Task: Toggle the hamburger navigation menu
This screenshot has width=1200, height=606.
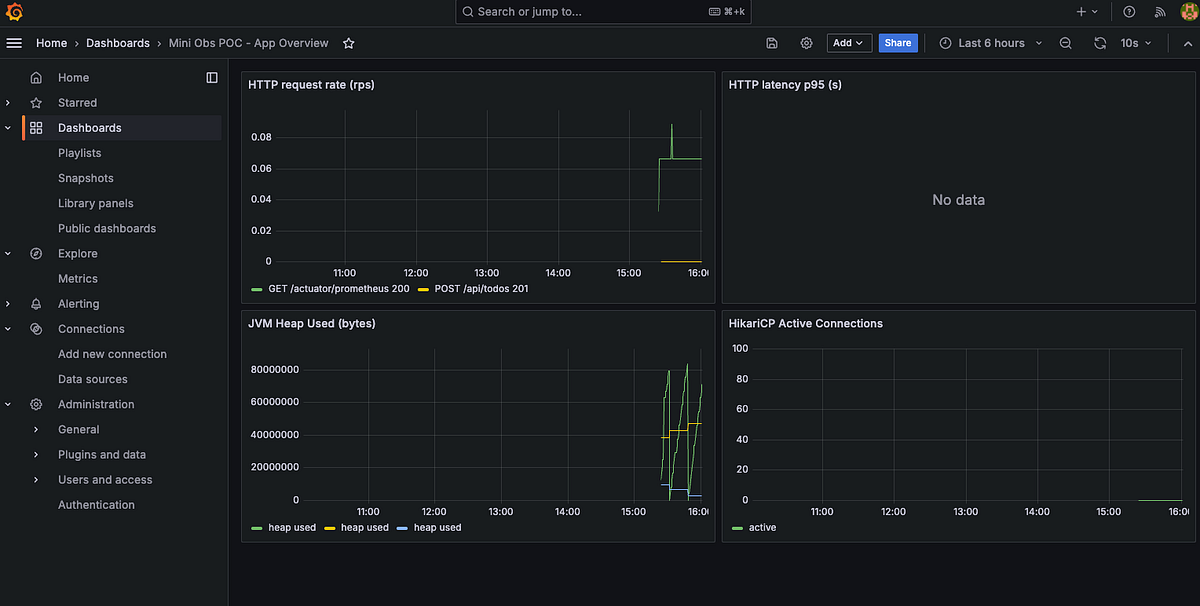Action: (x=14, y=43)
